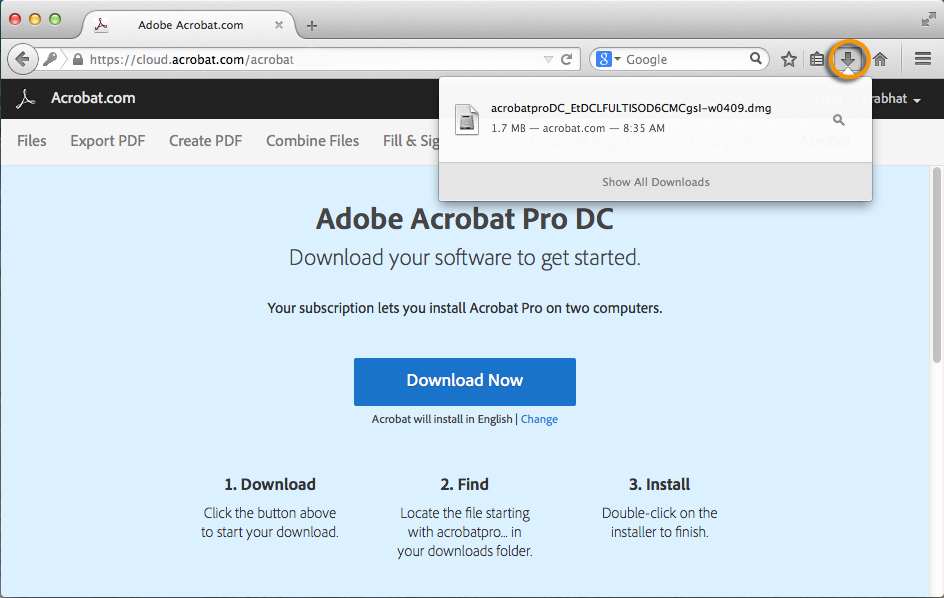
Task: Expand the Prabhat account menu
Action: pyautogui.click(x=891, y=99)
